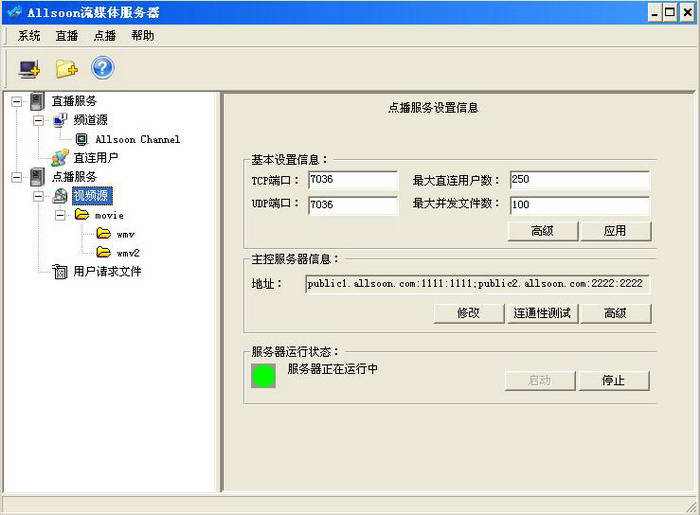Click the green server status indicator
This screenshot has width=700, height=515.
pyautogui.click(x=263, y=375)
